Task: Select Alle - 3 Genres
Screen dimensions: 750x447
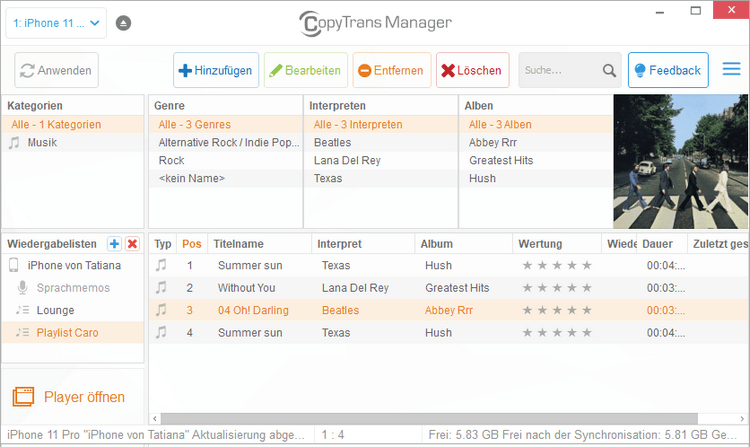Action: [225, 124]
